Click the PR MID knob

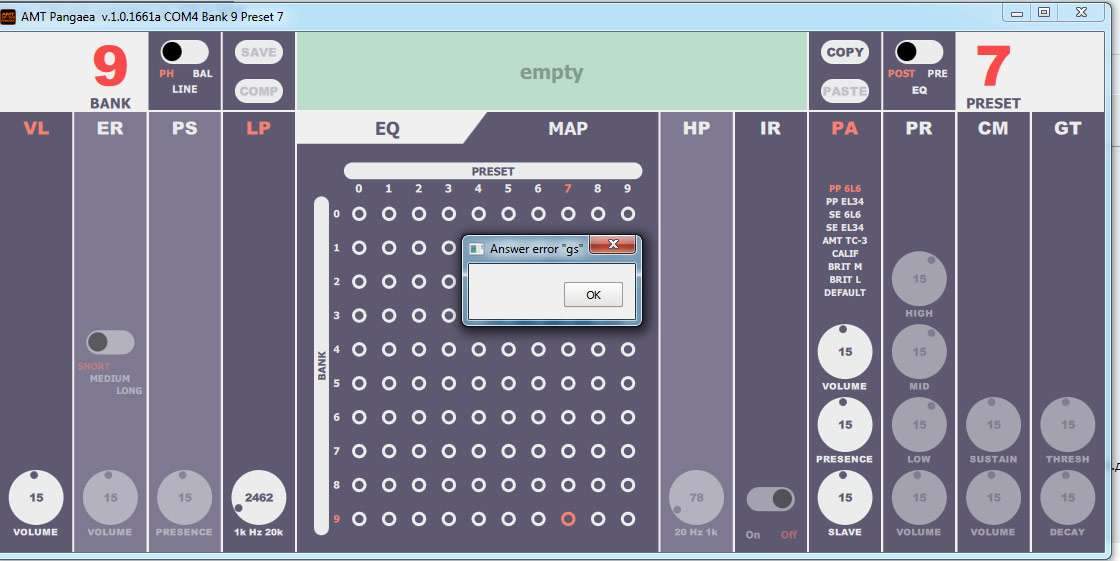[919, 352]
